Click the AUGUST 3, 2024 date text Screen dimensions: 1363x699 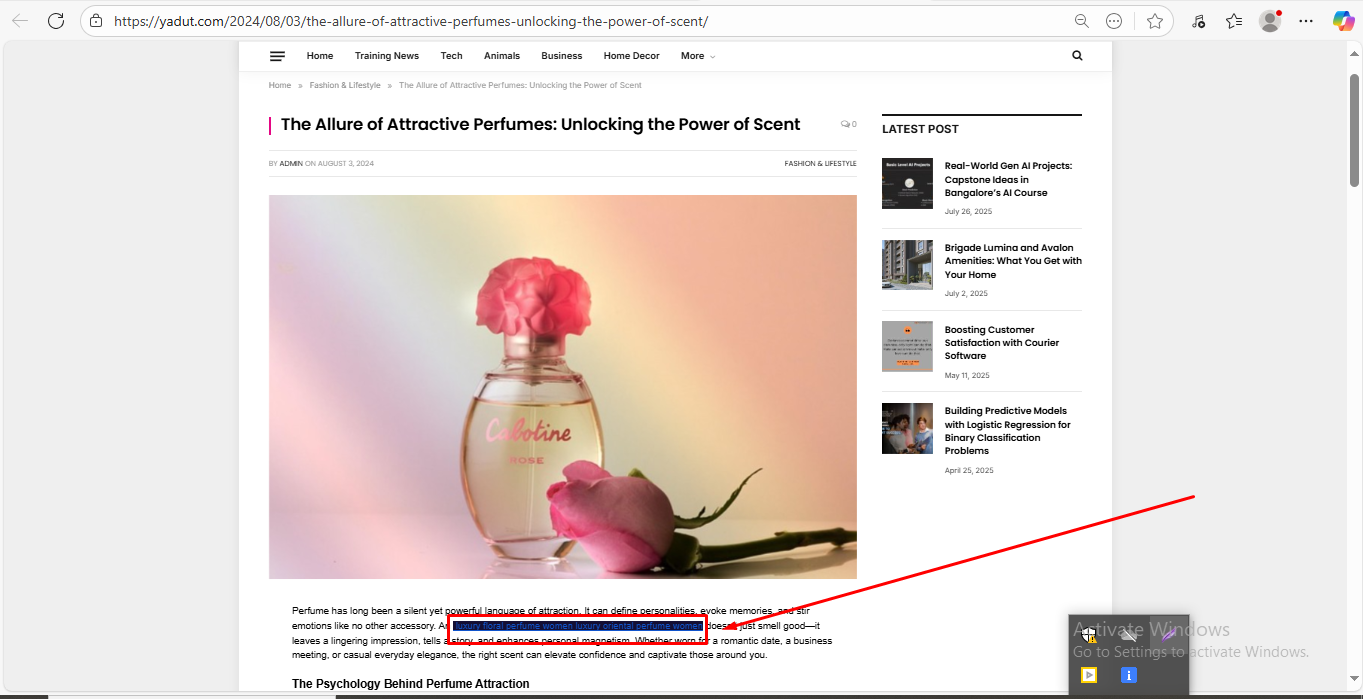click(x=346, y=163)
